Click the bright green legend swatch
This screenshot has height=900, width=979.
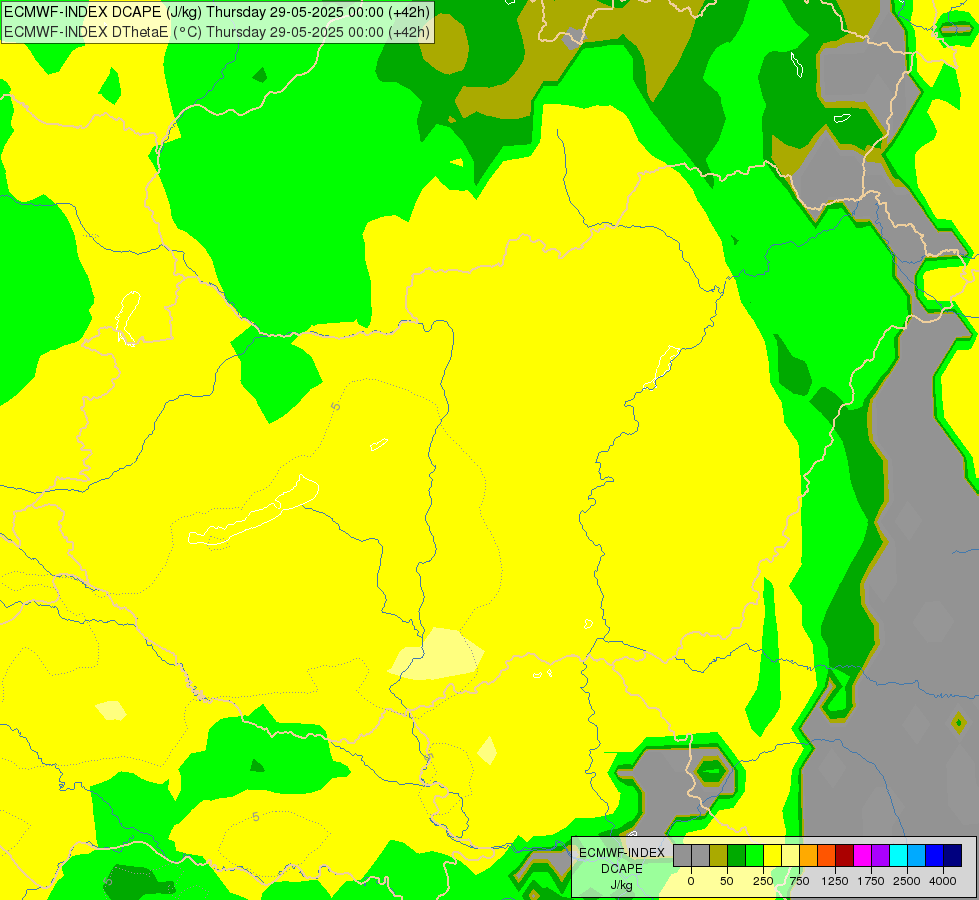(755, 855)
